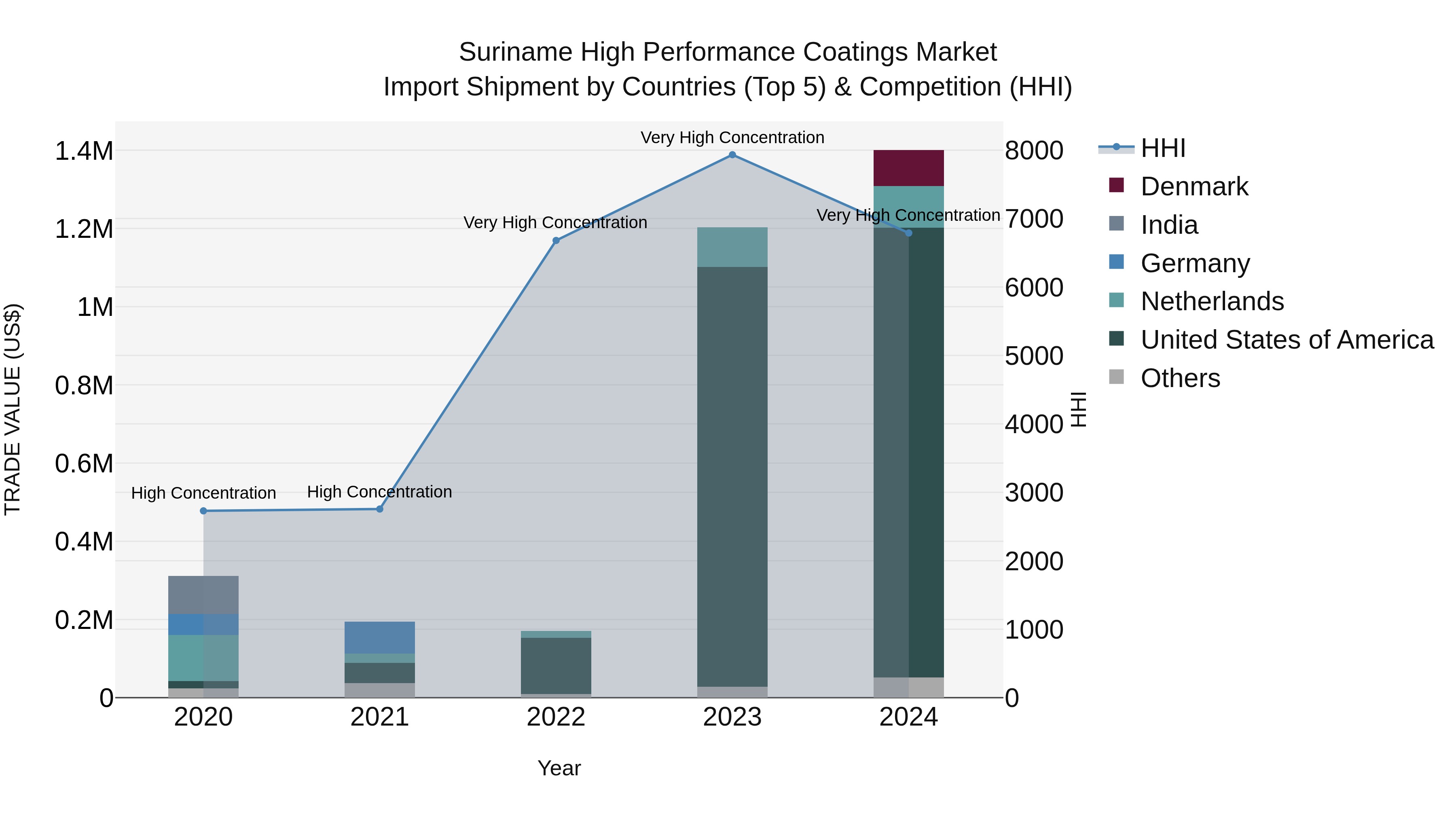Select the Netherlands segment in 2024 bar
The image size is (1456, 819).
[909, 207]
